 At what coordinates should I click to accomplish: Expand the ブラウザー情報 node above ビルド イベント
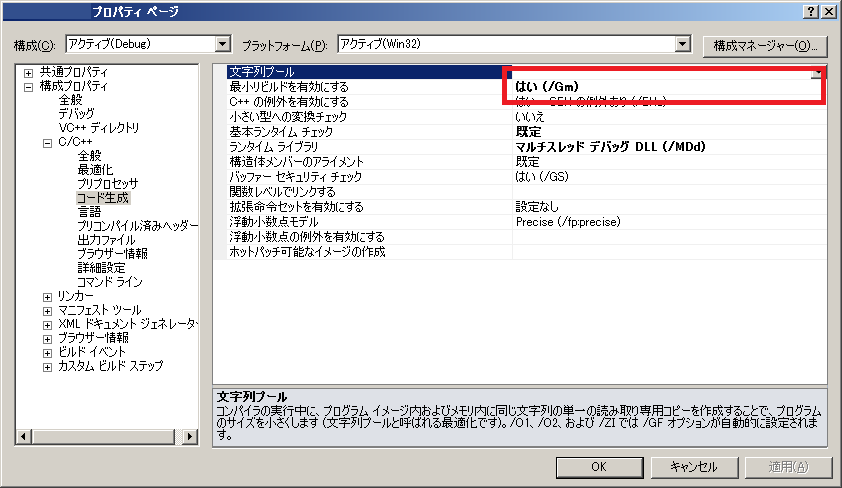[x=47, y=339]
